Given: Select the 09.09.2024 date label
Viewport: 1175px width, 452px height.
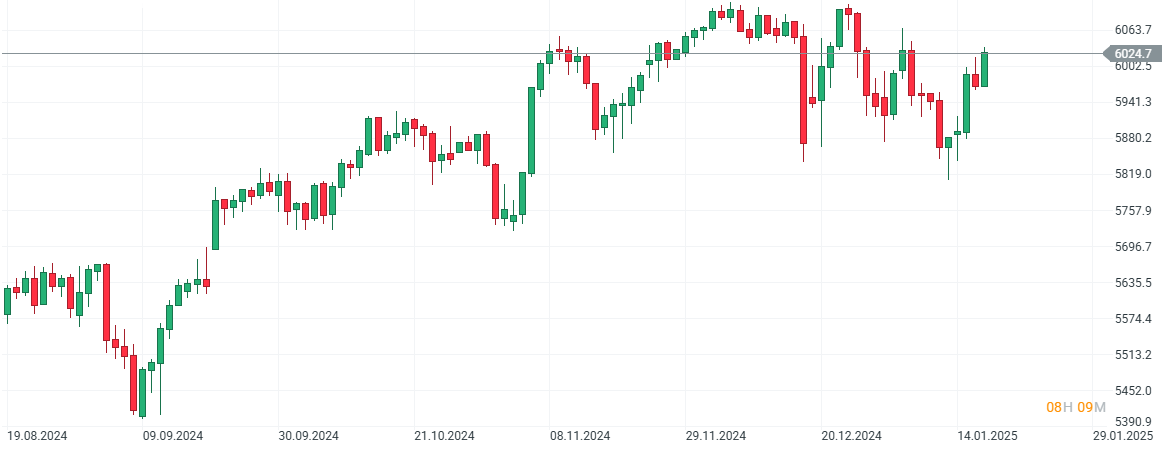Looking at the screenshot, I should tap(173, 436).
